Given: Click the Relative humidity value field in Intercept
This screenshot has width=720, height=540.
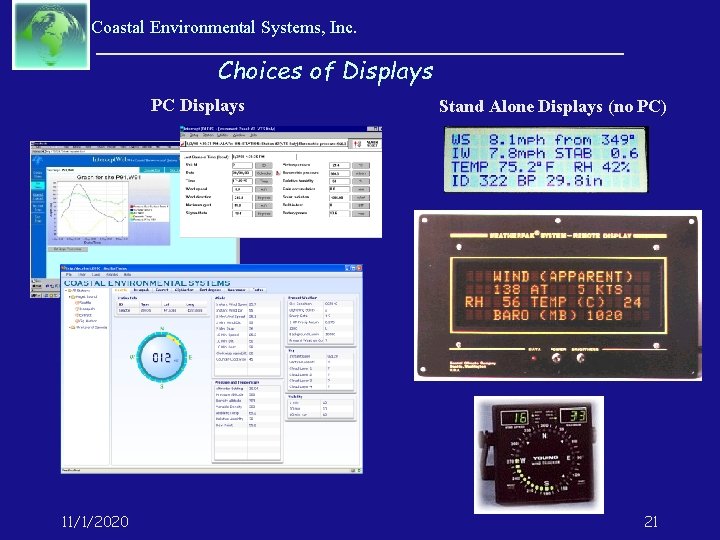Looking at the screenshot, I should 339,181.
